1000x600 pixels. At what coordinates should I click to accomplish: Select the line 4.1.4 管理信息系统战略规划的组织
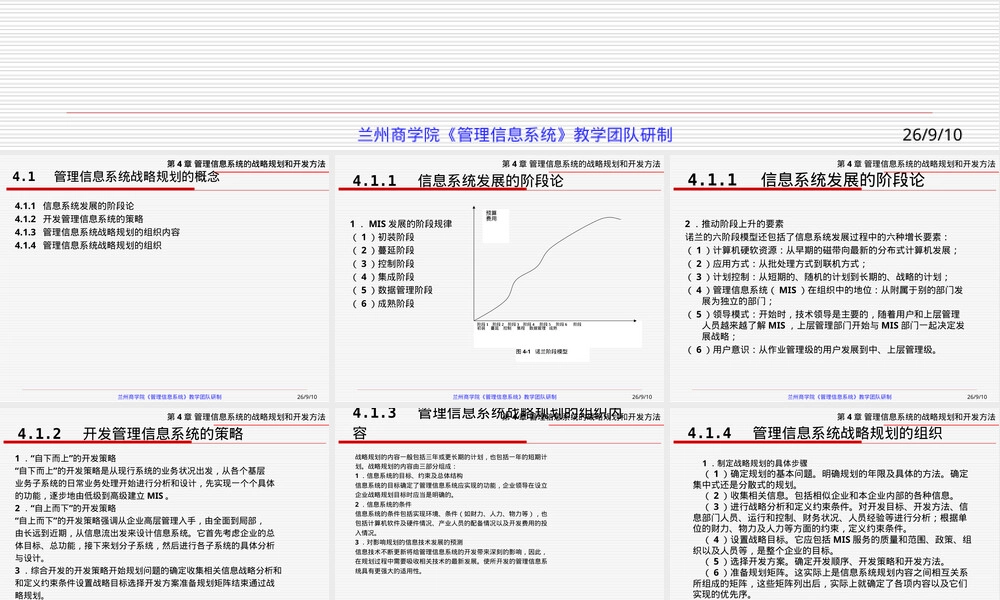tap(88, 245)
